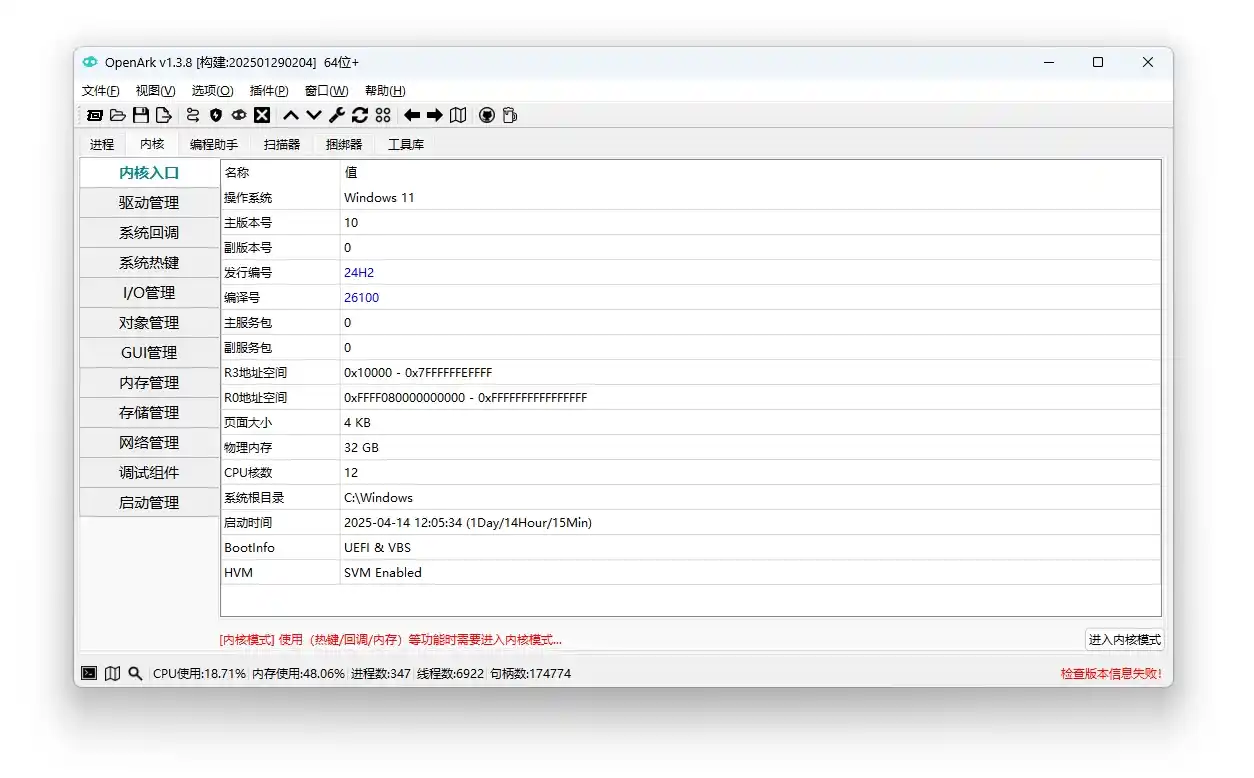Switch to the 编程助手 tab
Screen dimensions: 1254x778
pyautogui.click(x=214, y=144)
